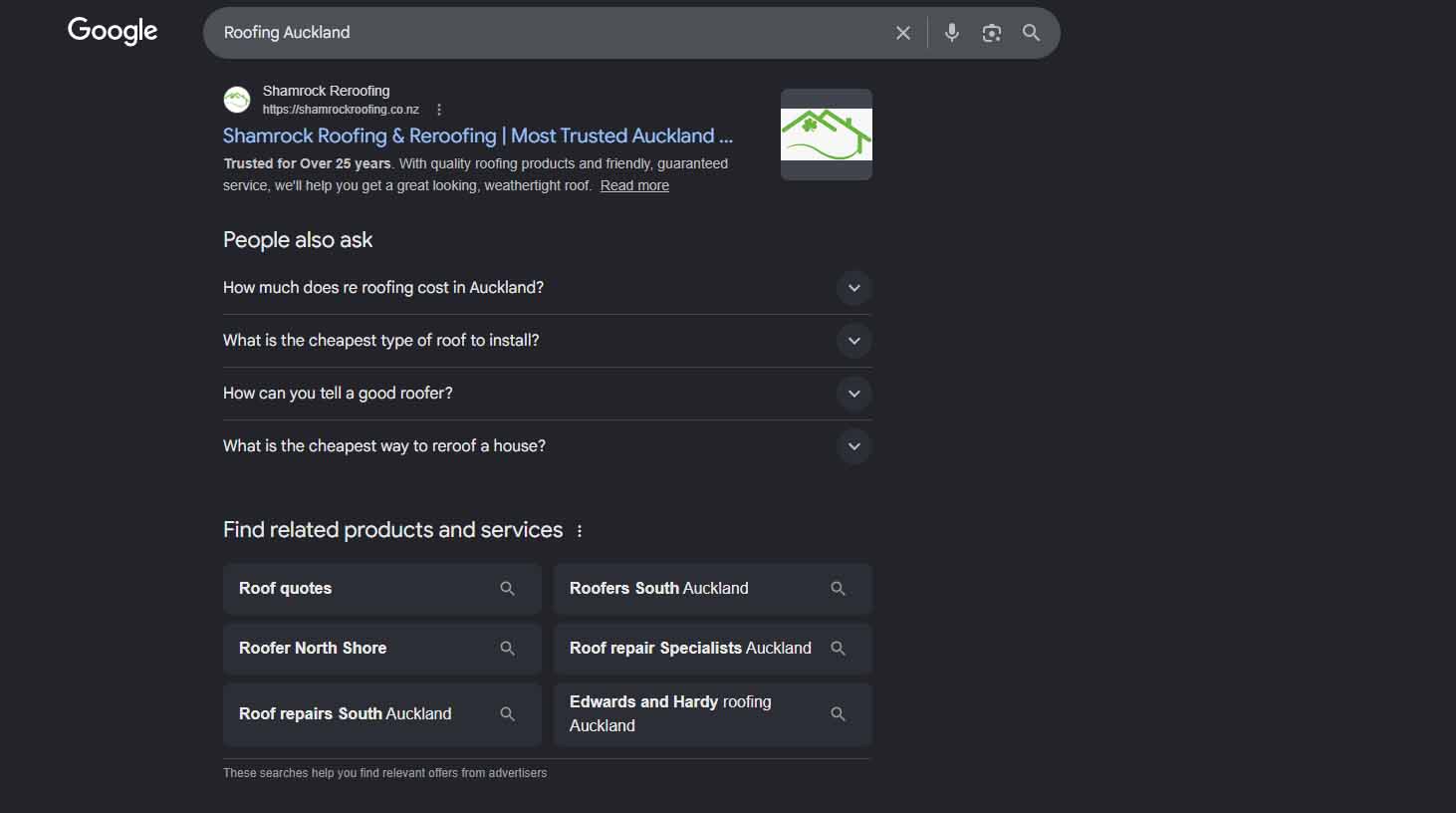This screenshot has width=1456, height=813.
Task: Select "Roofers South Auckland" related search
Action: click(x=712, y=589)
